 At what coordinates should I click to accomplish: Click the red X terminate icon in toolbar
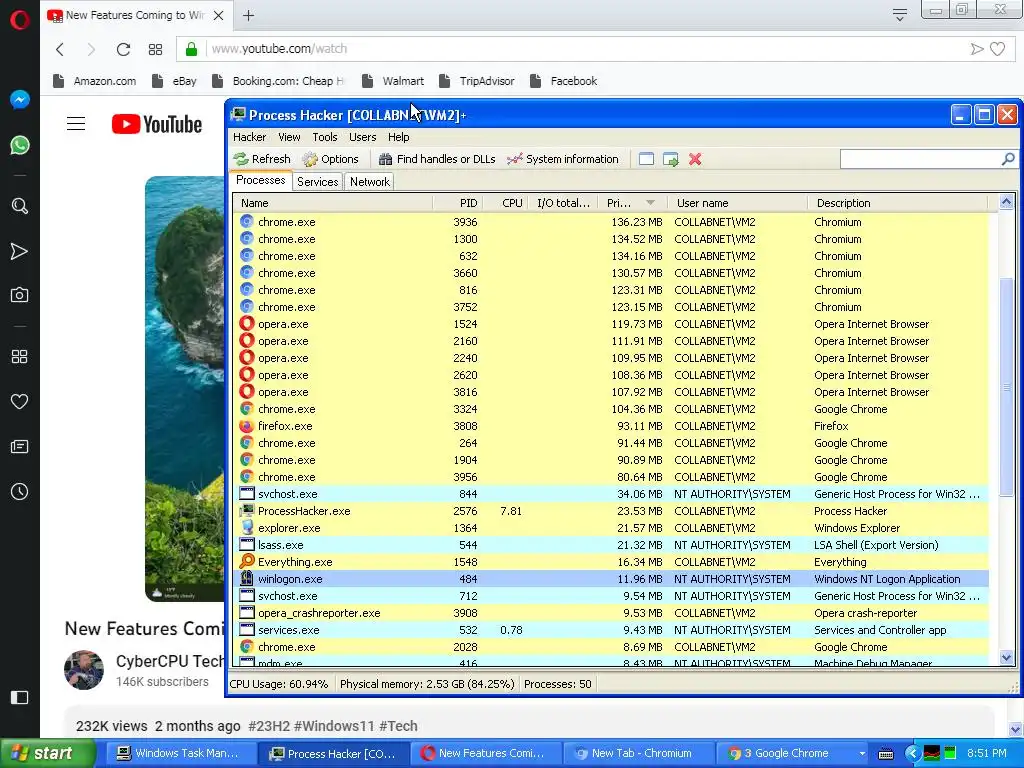click(x=695, y=159)
